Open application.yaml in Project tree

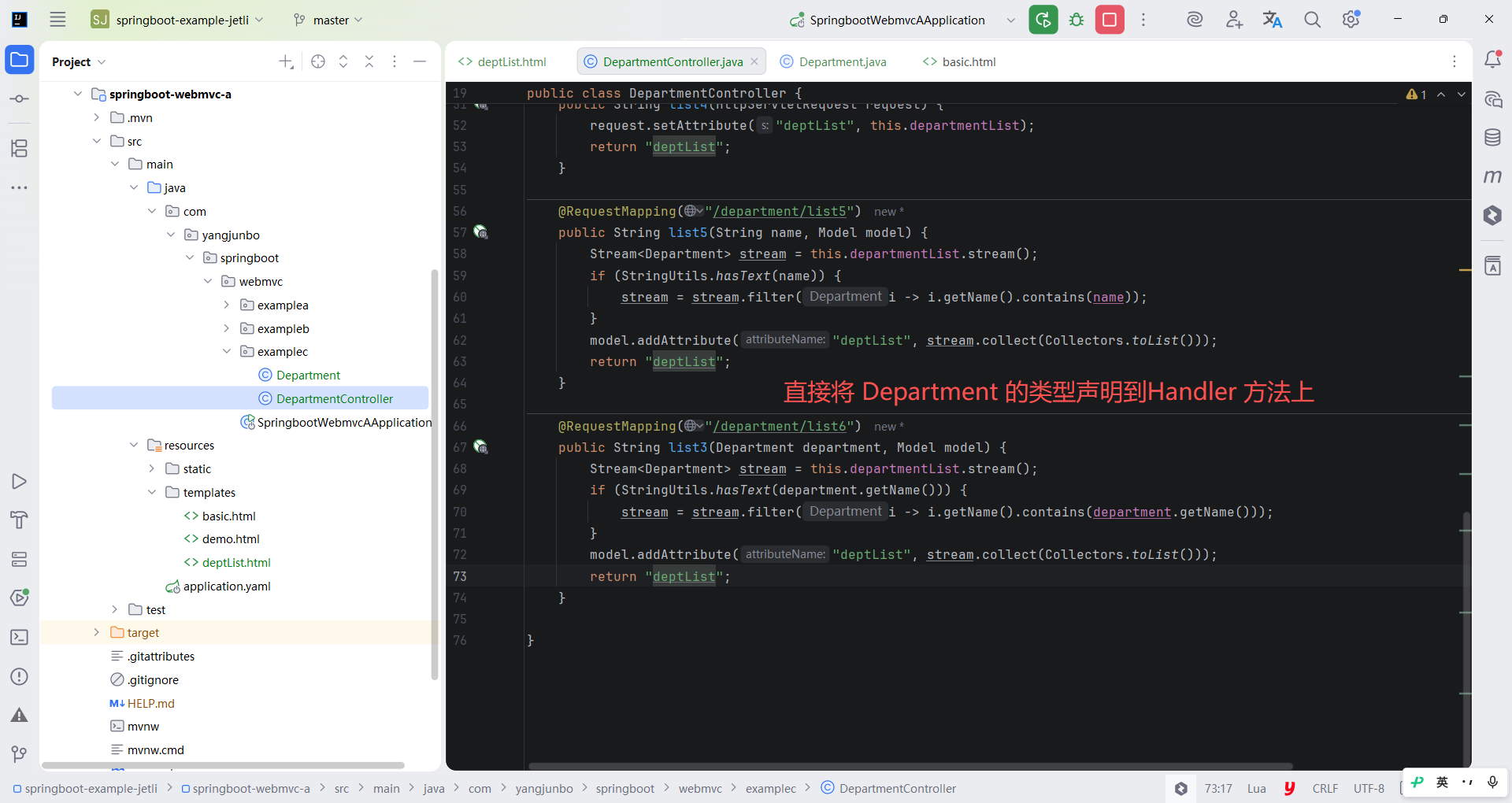click(x=227, y=586)
